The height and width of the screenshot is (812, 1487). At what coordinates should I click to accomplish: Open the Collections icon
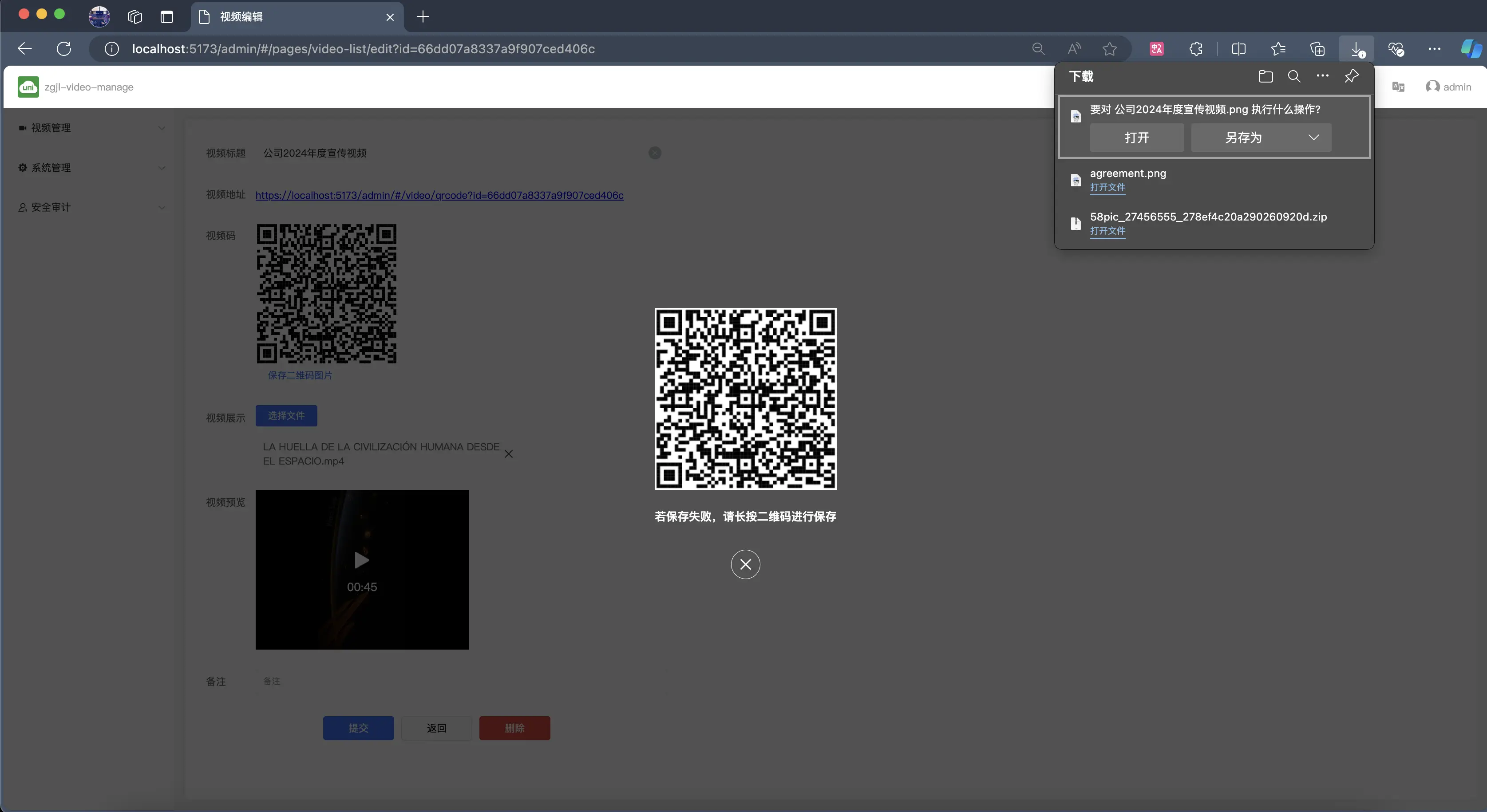pos(1317,49)
